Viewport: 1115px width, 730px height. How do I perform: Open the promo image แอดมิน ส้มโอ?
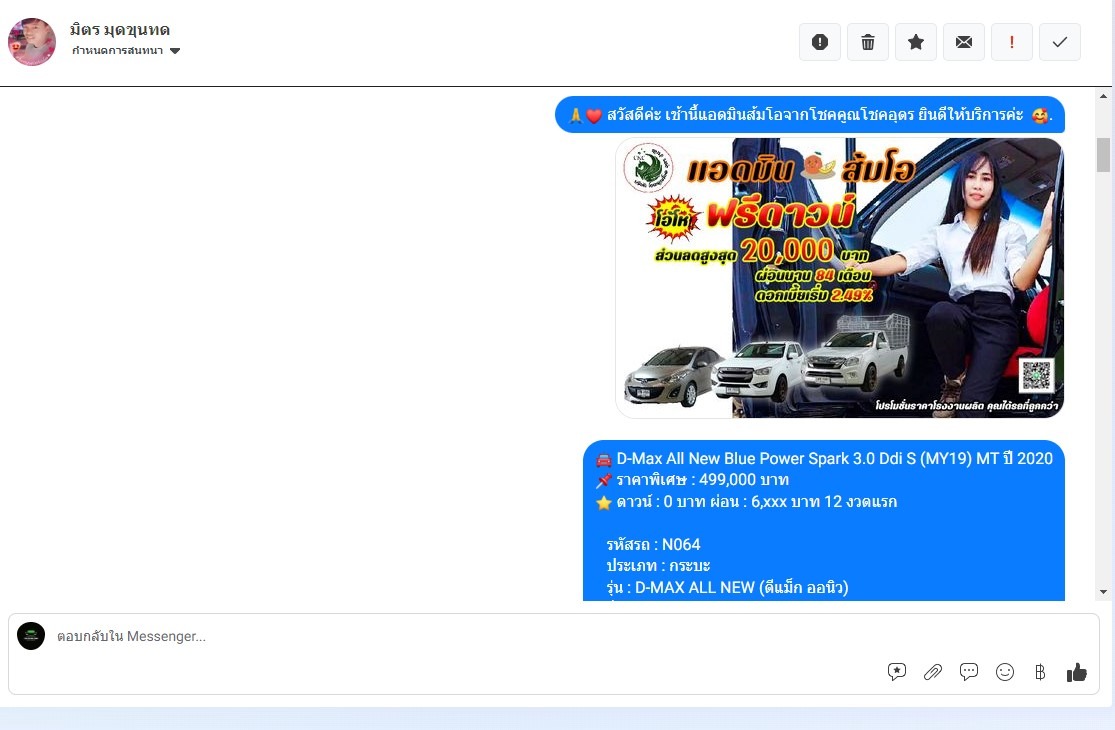[840, 277]
